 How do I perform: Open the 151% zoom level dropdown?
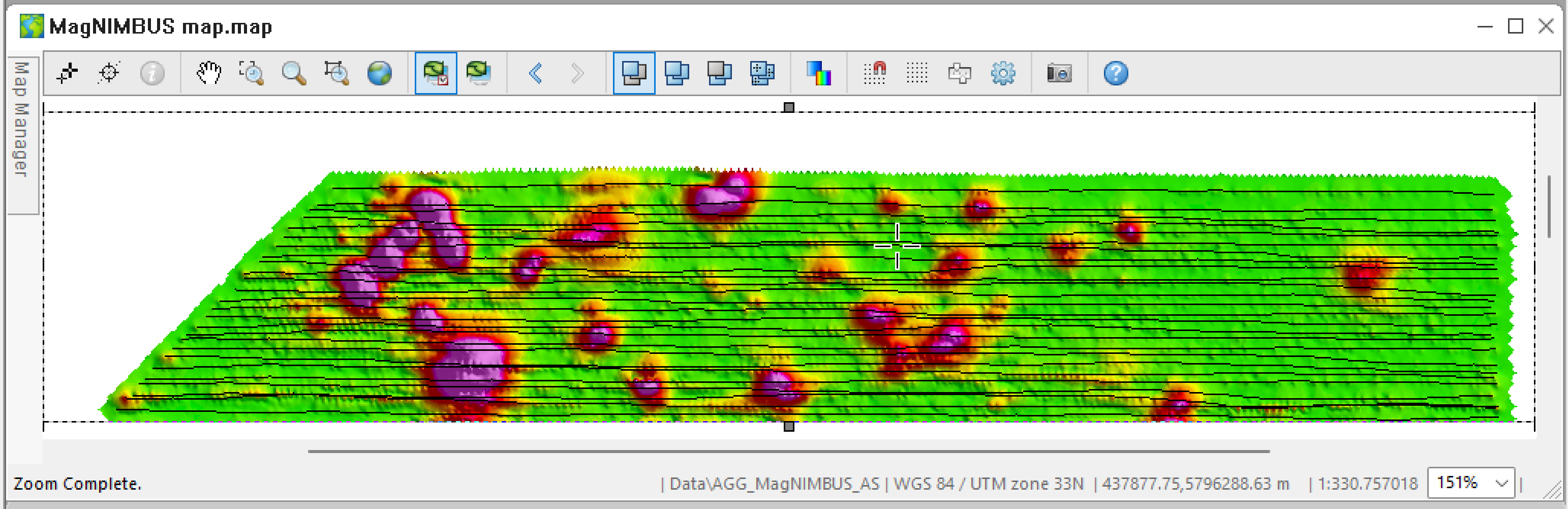coord(1471,484)
